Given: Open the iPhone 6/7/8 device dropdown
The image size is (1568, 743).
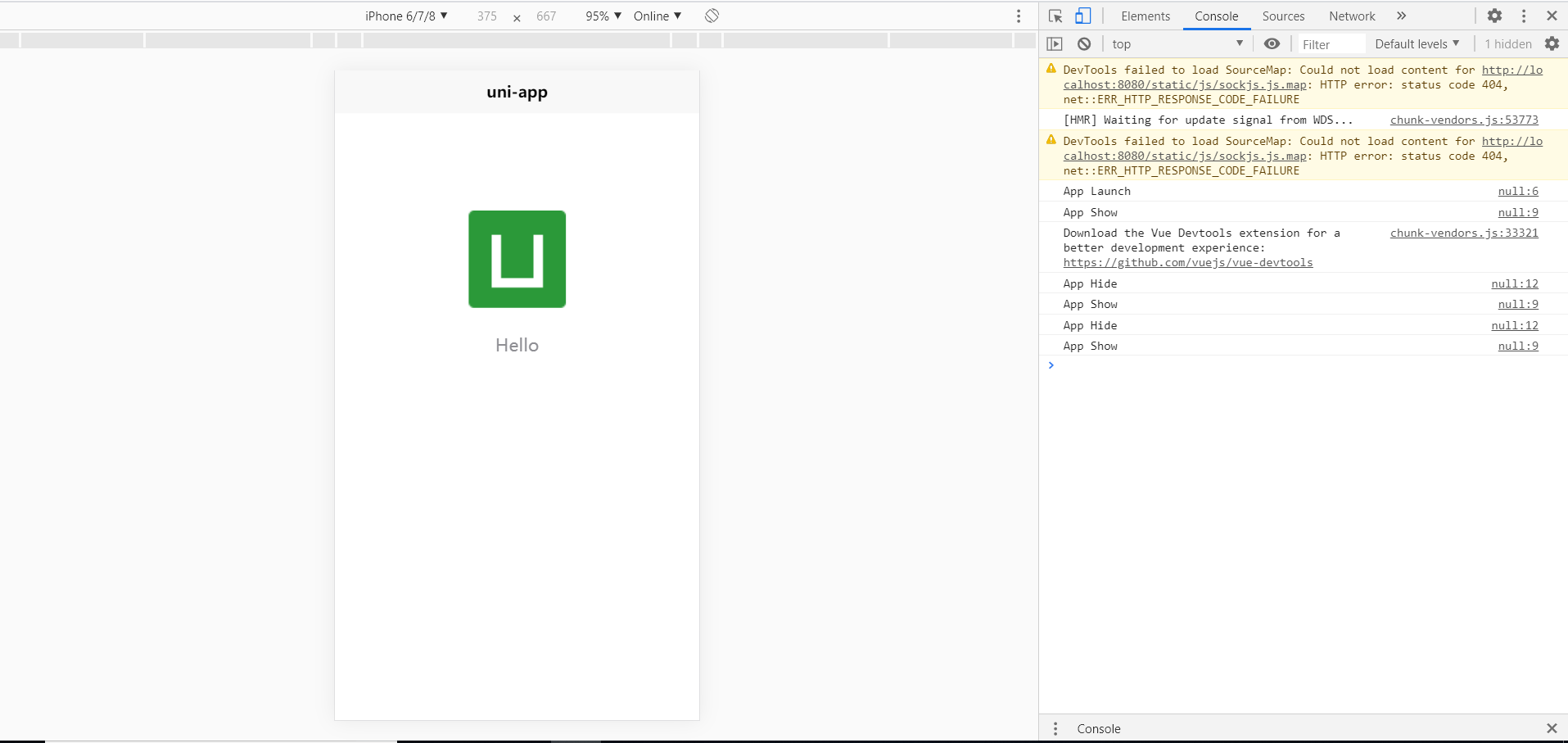Looking at the screenshot, I should point(406,16).
